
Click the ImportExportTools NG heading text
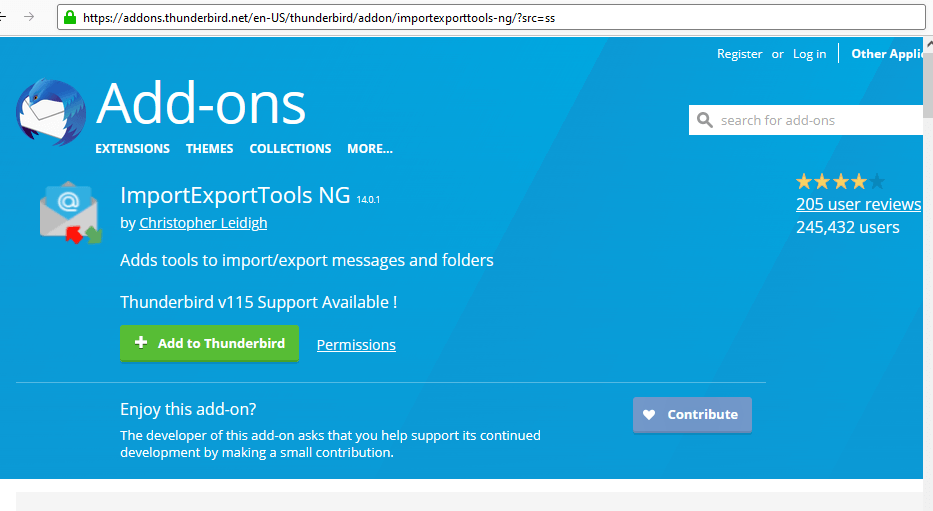(x=235, y=195)
